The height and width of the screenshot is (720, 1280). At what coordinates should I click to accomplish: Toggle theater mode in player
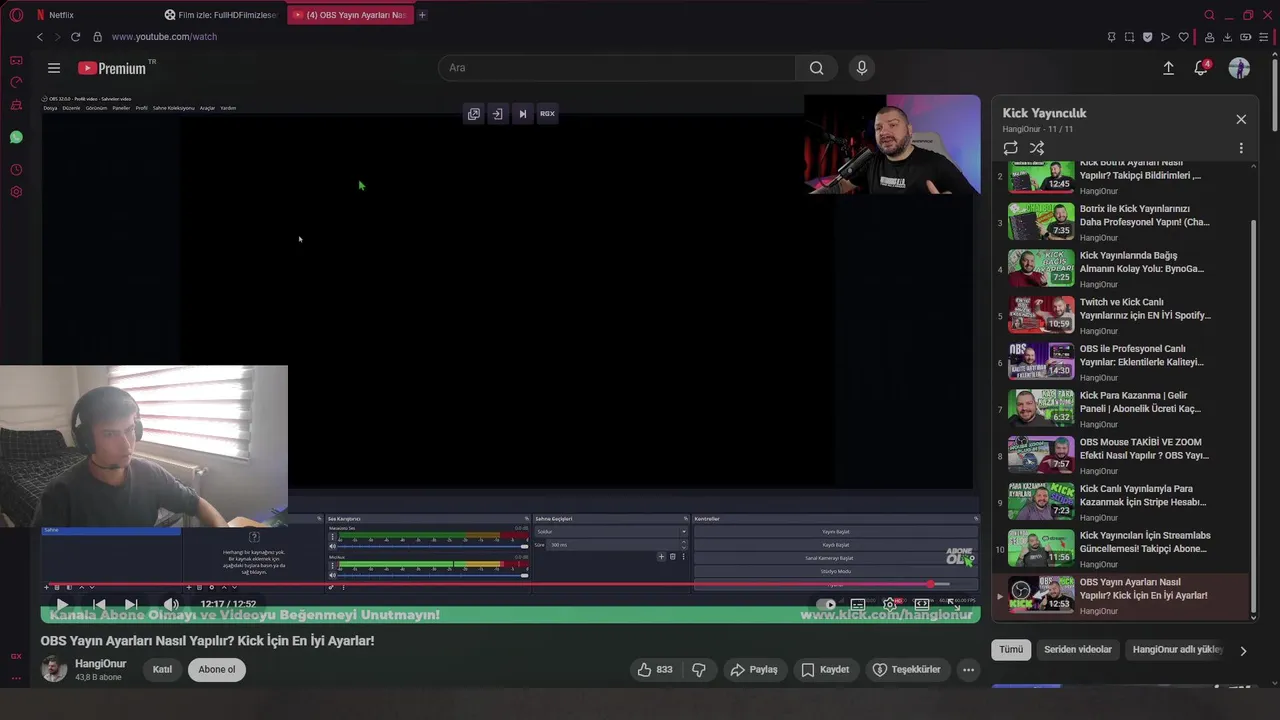click(x=922, y=604)
